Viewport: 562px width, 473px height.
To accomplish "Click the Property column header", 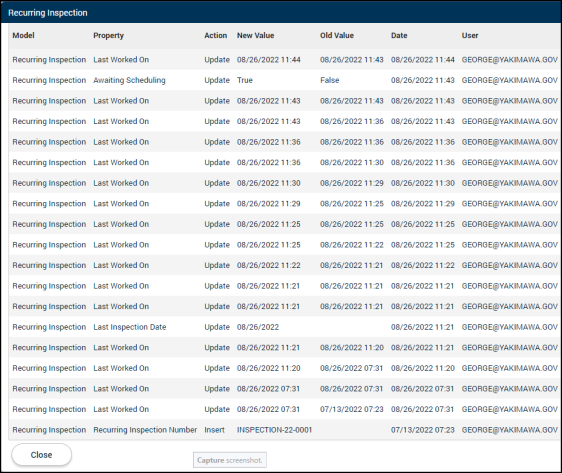I will 109,35.
